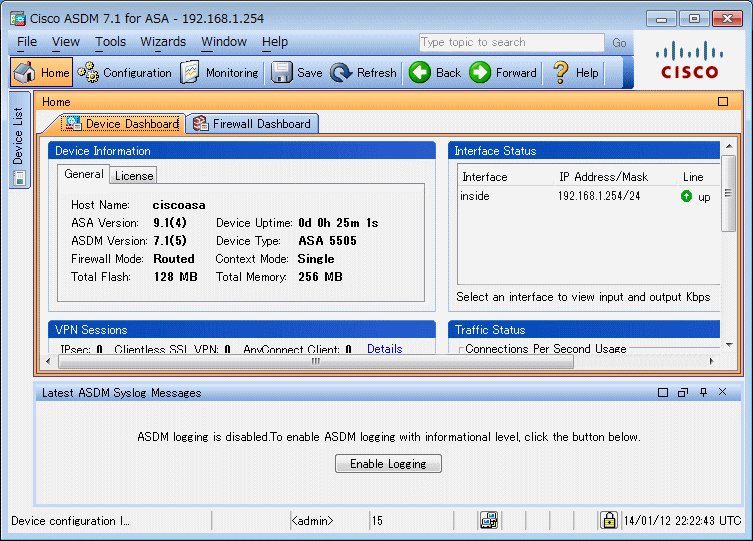
Task: Refresh the ASDM data
Action: 364,73
